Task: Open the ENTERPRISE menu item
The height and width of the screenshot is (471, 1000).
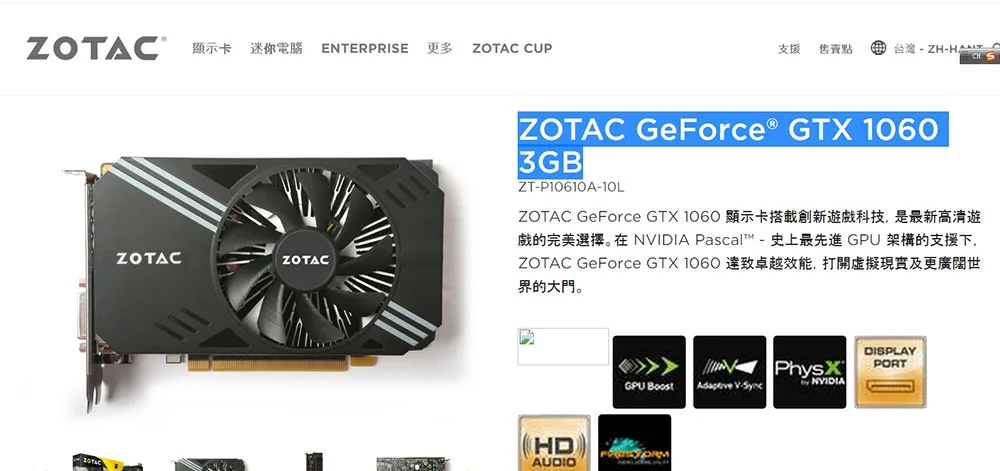Action: click(x=365, y=48)
